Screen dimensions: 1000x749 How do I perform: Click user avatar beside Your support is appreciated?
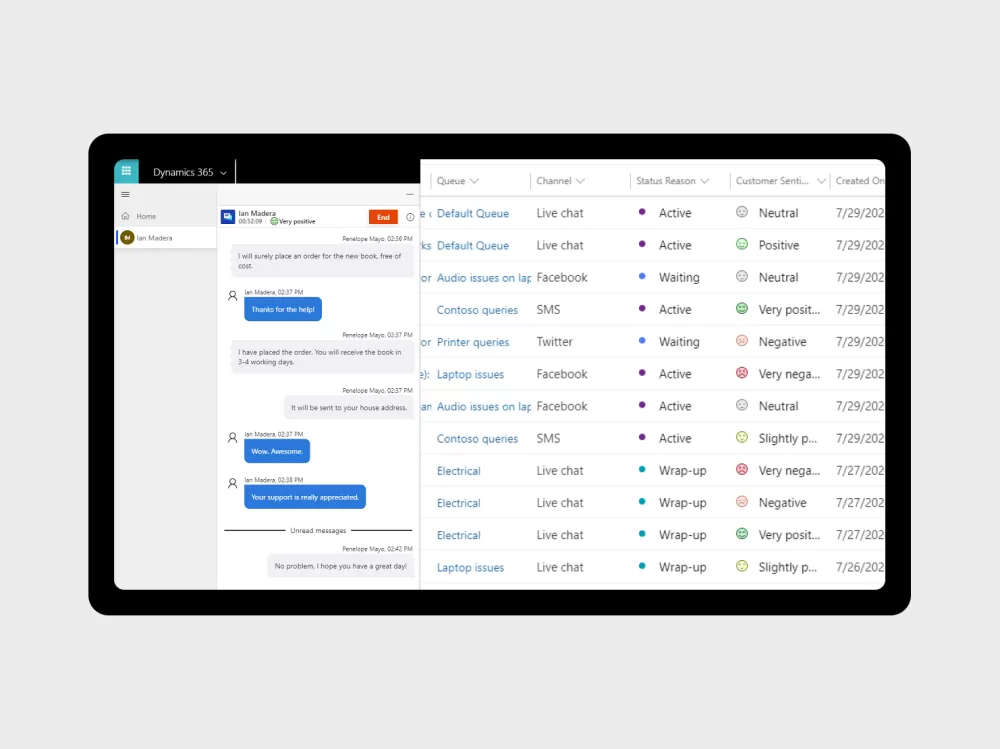(233, 484)
